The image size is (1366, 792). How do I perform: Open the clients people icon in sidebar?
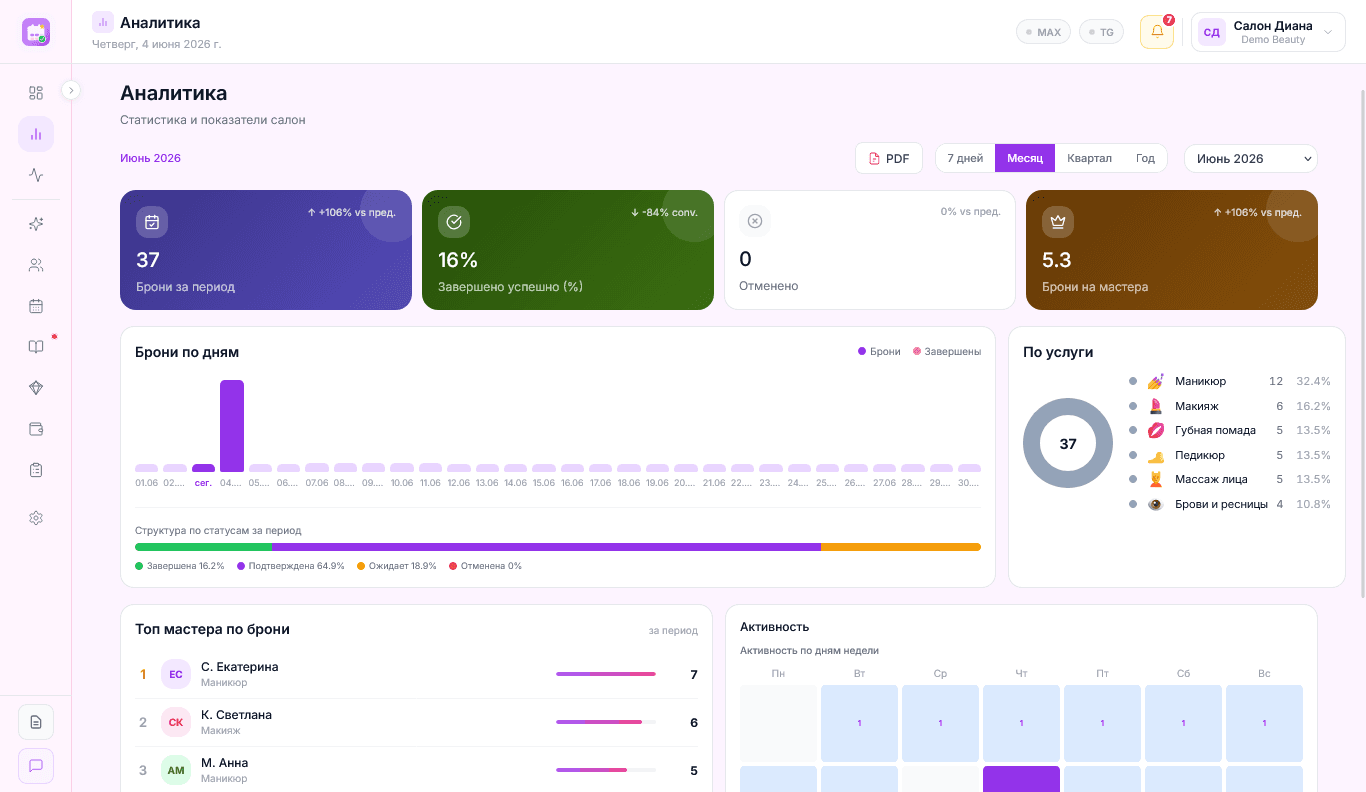(x=36, y=265)
